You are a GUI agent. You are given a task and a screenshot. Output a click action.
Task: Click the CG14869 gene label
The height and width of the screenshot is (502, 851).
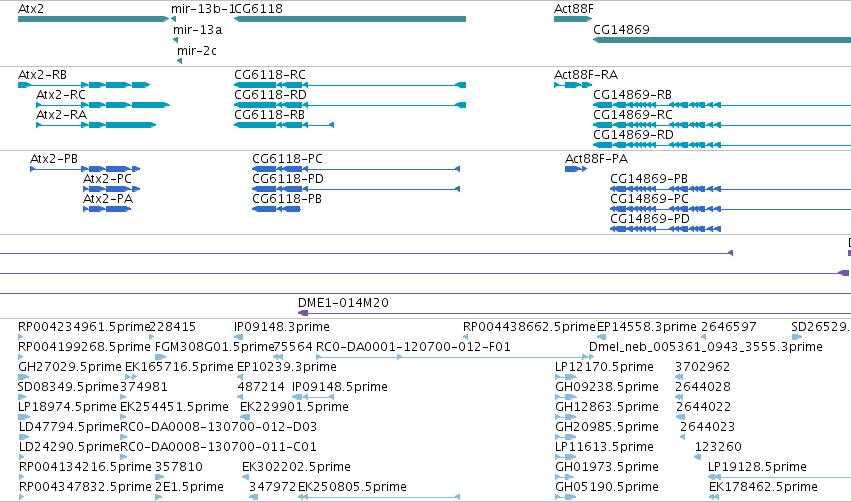621,29
